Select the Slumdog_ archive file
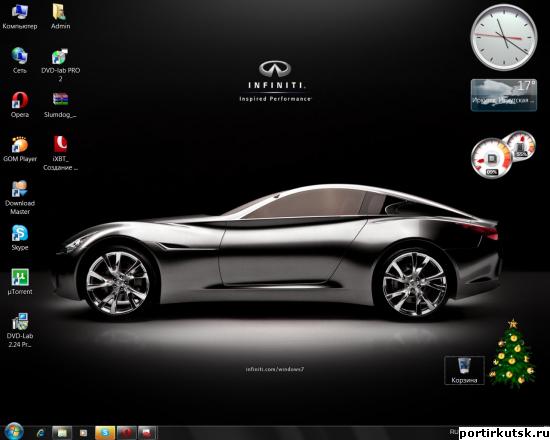 [60, 105]
